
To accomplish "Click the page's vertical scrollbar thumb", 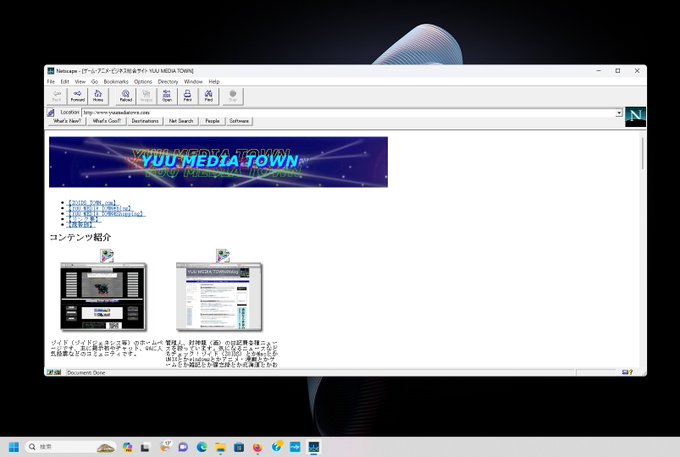I will tap(642, 154).
